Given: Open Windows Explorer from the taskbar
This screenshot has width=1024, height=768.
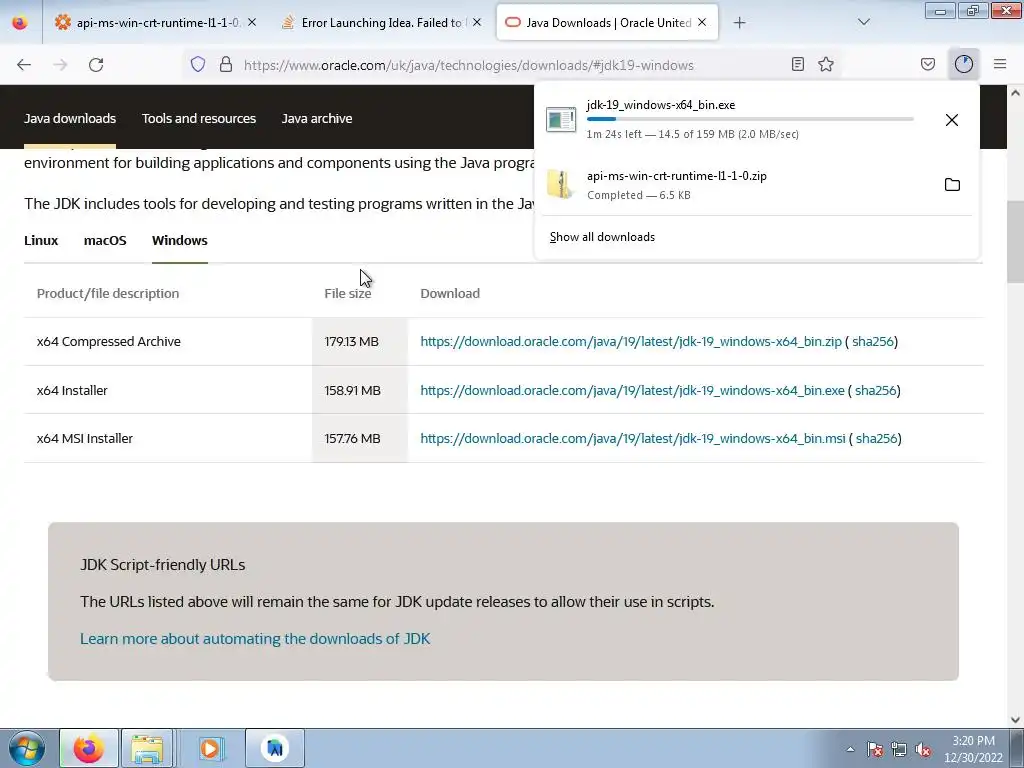Looking at the screenshot, I should (x=147, y=748).
